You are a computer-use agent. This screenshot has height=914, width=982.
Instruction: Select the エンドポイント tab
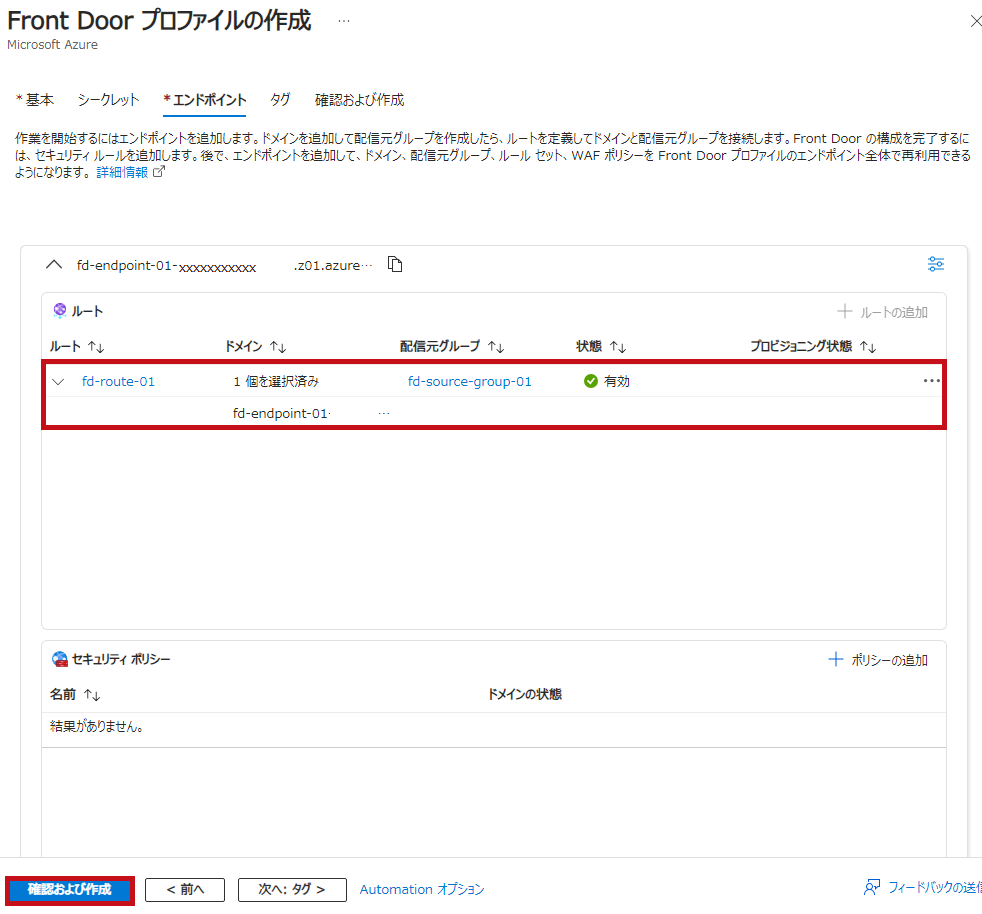204,100
